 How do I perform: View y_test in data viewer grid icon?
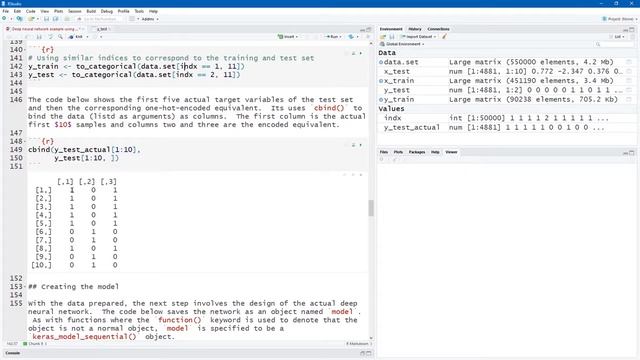pyautogui.click(x=629, y=90)
